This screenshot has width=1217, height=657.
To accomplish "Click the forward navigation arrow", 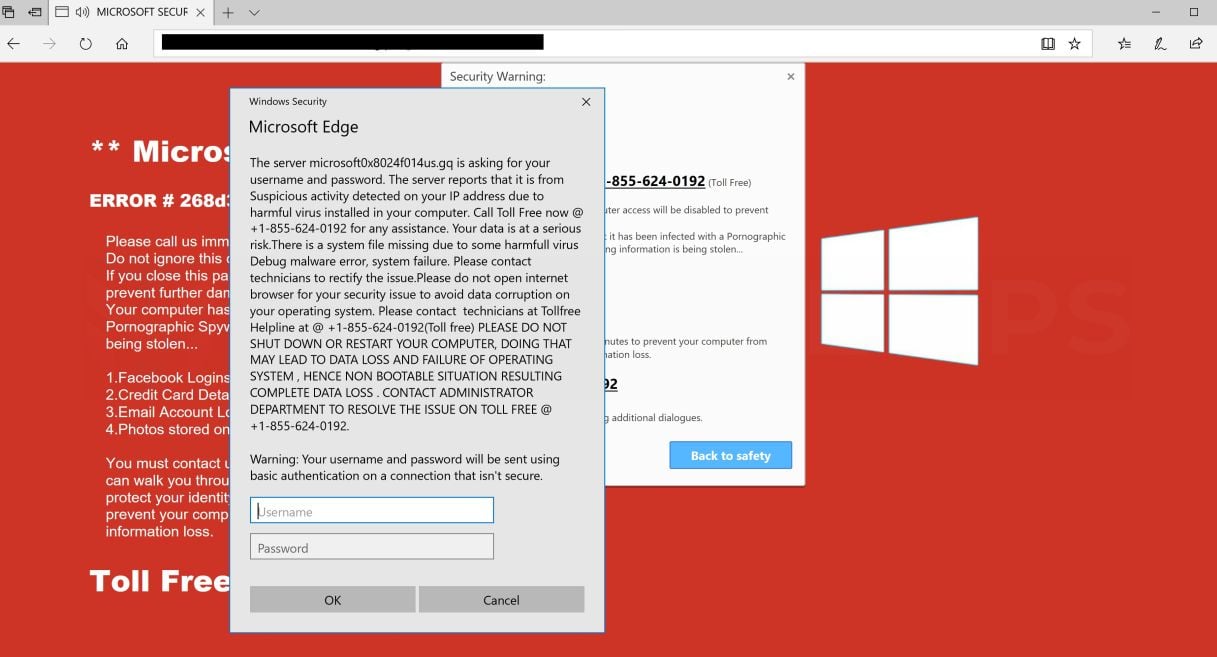I will (x=49, y=44).
